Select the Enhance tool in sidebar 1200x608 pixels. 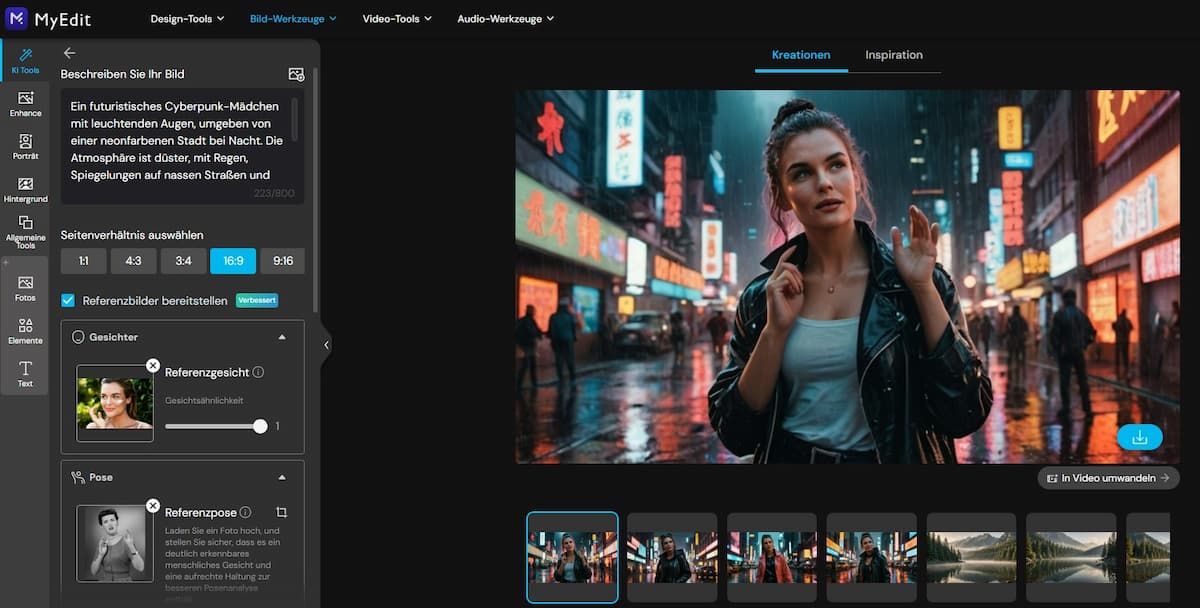pos(25,103)
